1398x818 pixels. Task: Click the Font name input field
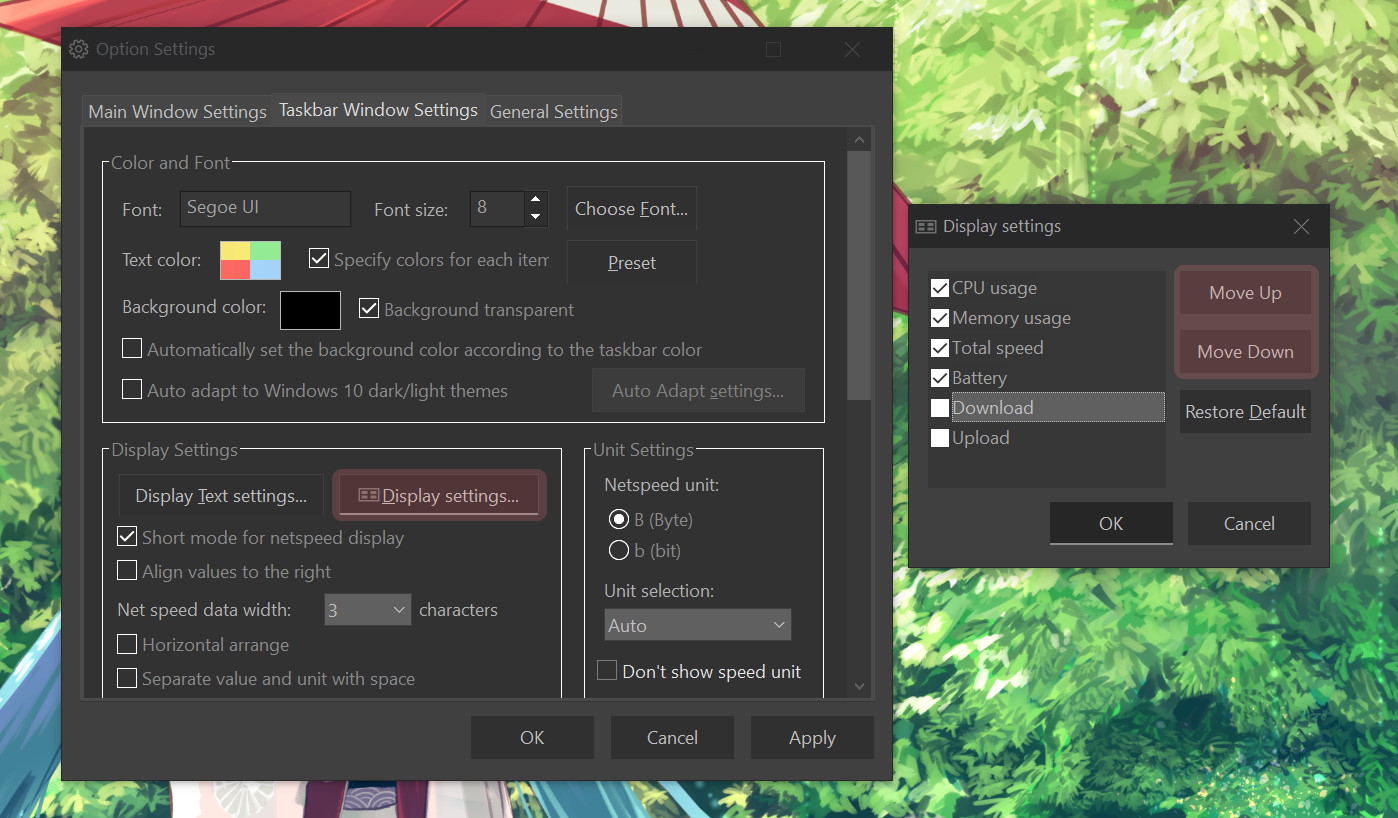[x=264, y=208]
